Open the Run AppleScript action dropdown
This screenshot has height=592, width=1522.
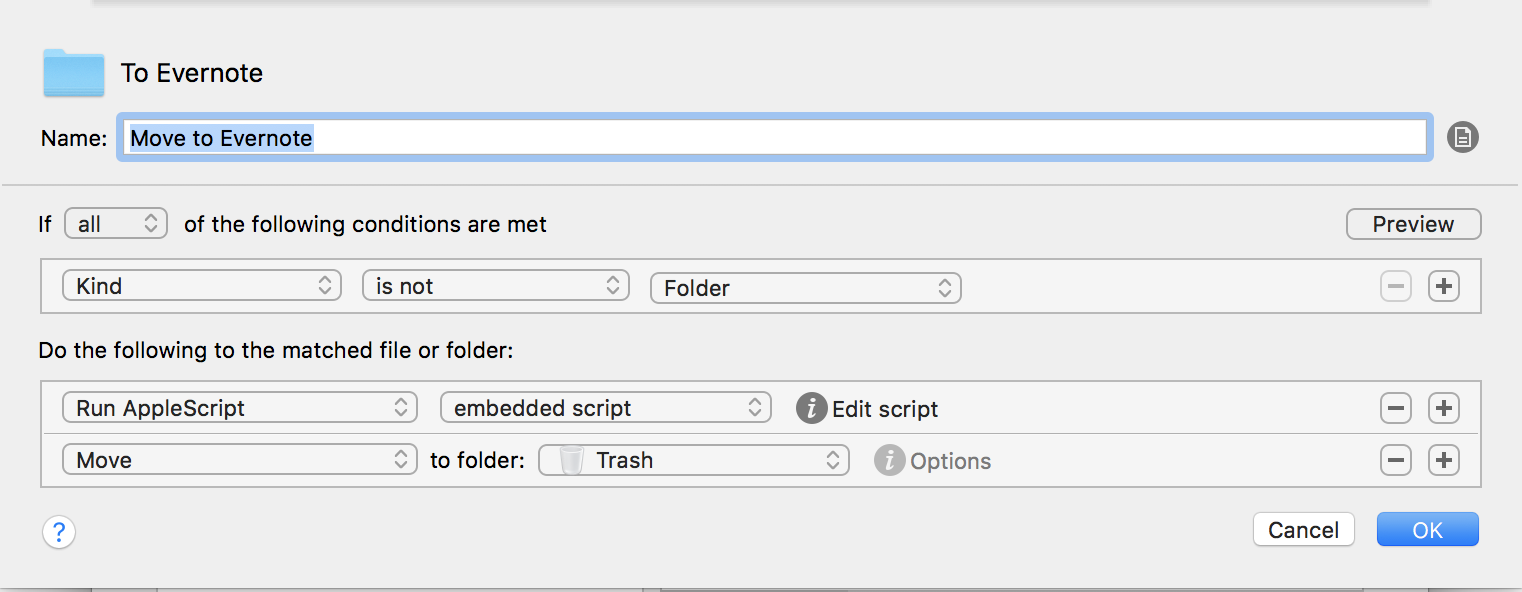(240, 408)
